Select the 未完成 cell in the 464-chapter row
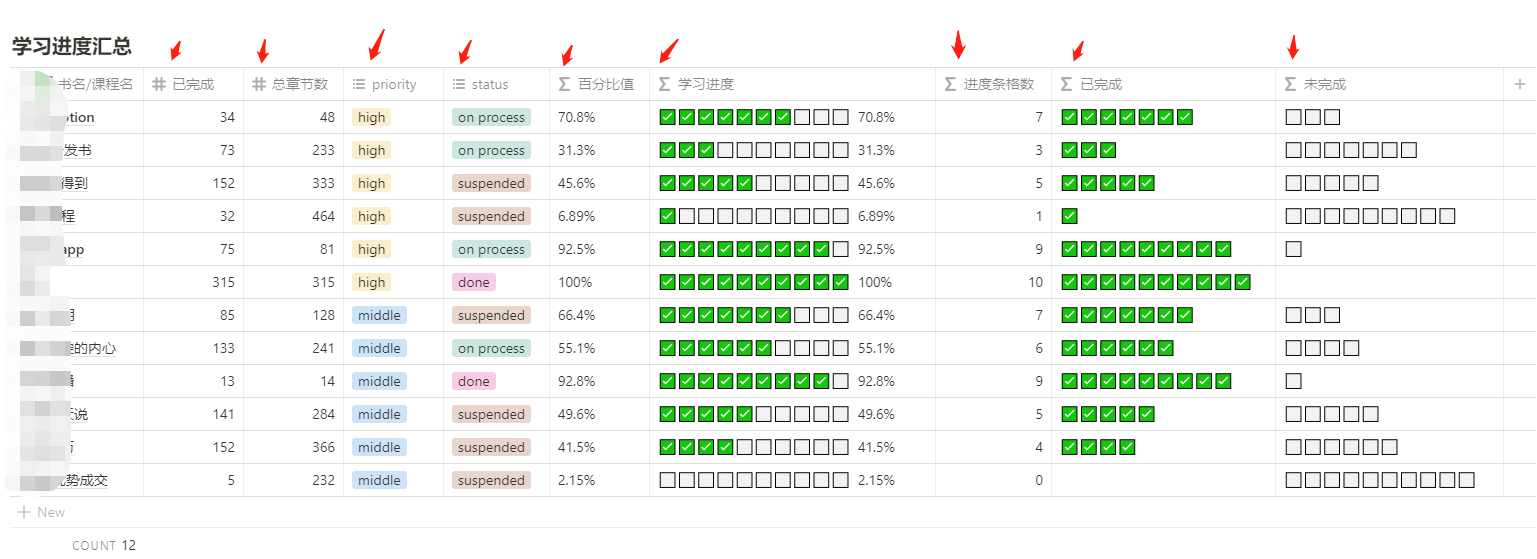The image size is (1537, 559). point(1389,216)
